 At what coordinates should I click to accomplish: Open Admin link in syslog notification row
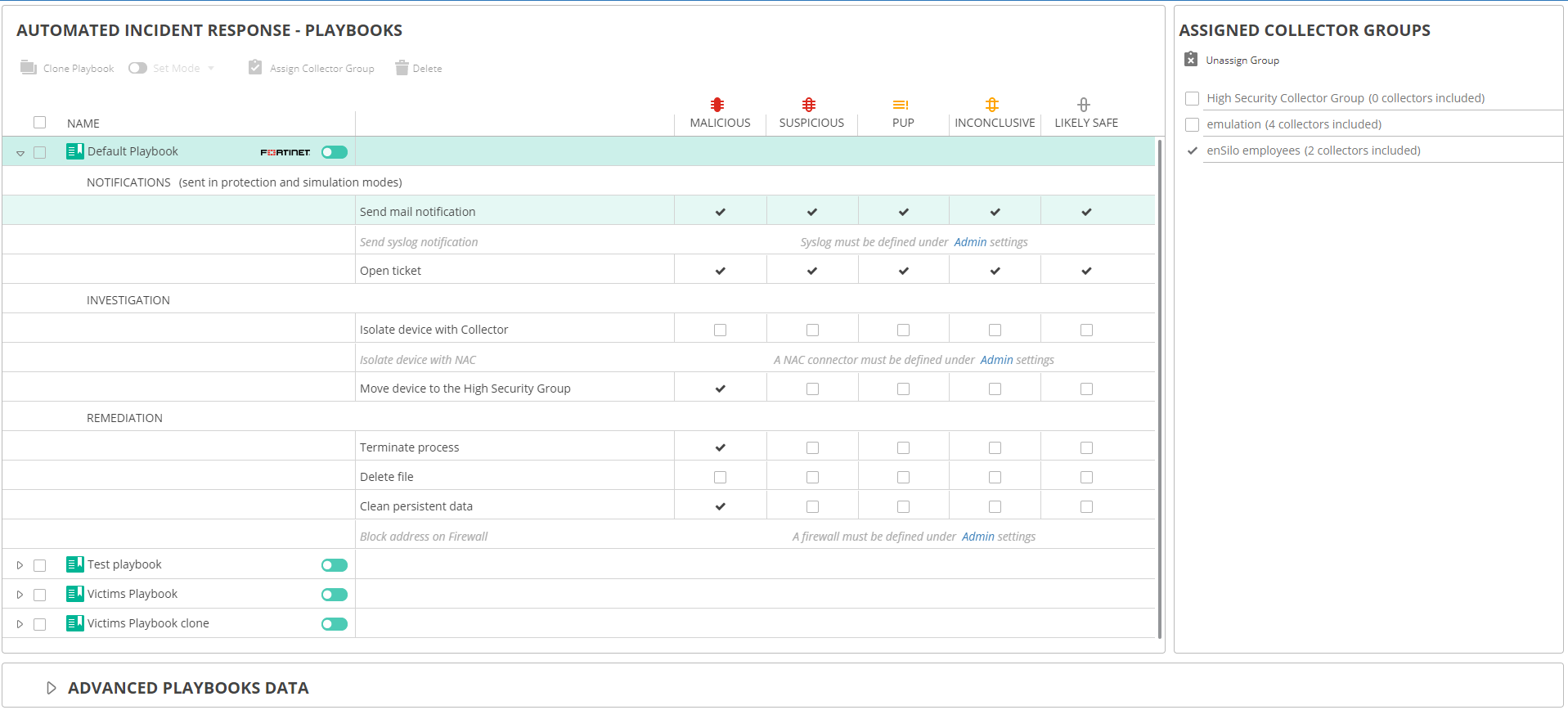(970, 242)
